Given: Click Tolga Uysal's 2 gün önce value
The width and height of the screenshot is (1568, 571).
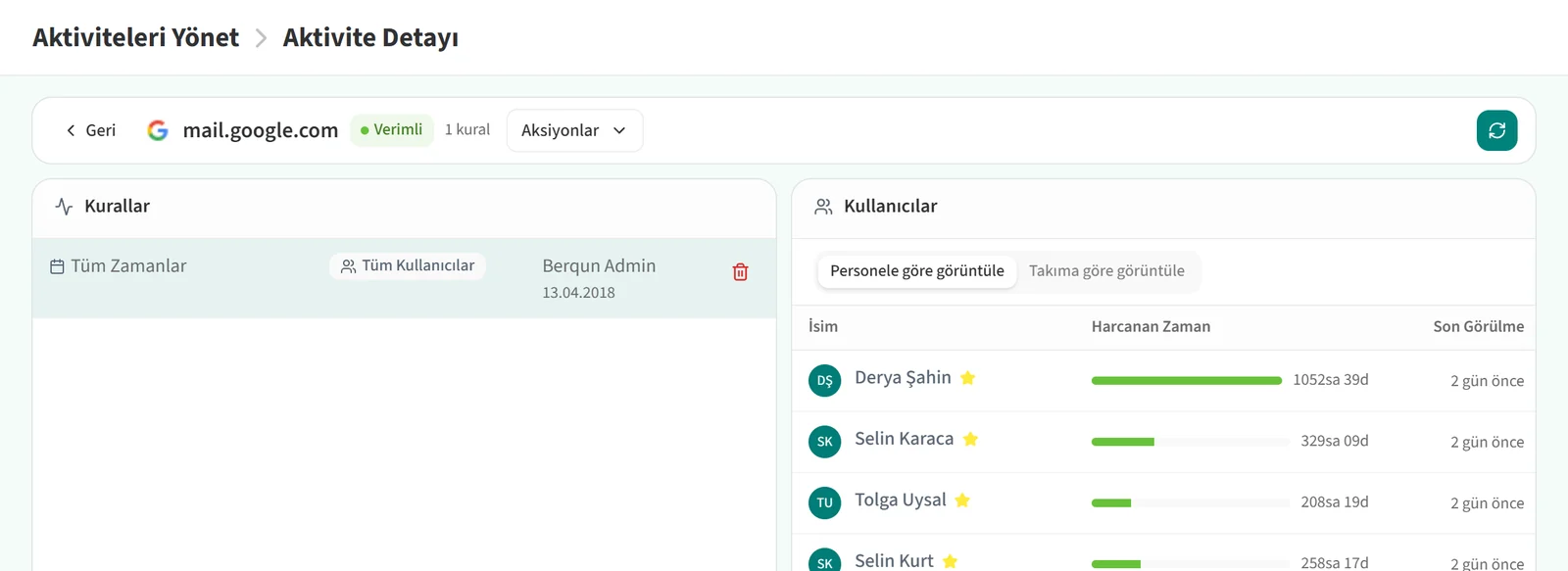Looking at the screenshot, I should [x=1487, y=503].
